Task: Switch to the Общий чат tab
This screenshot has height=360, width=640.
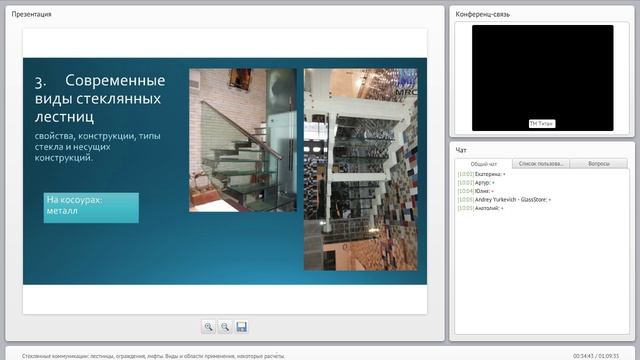Action: pyautogui.click(x=484, y=164)
